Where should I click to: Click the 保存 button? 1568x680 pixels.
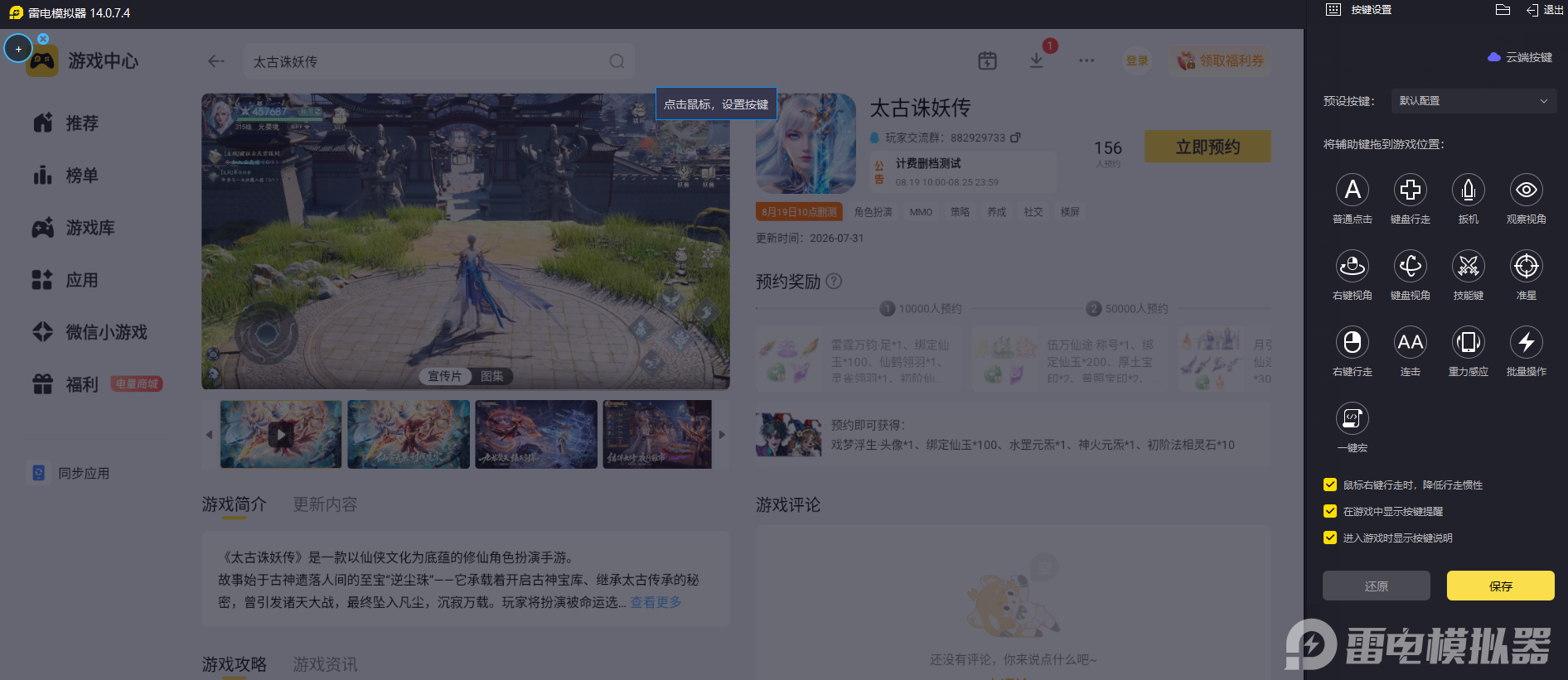1501,586
